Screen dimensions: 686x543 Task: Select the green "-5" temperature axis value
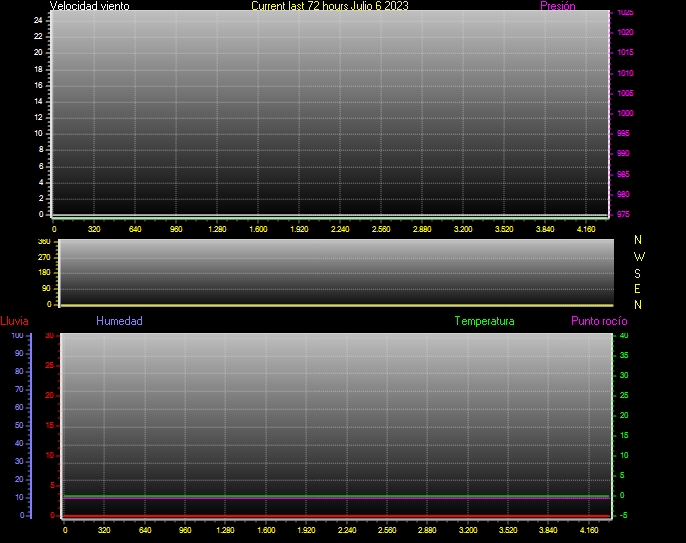click(x=623, y=515)
